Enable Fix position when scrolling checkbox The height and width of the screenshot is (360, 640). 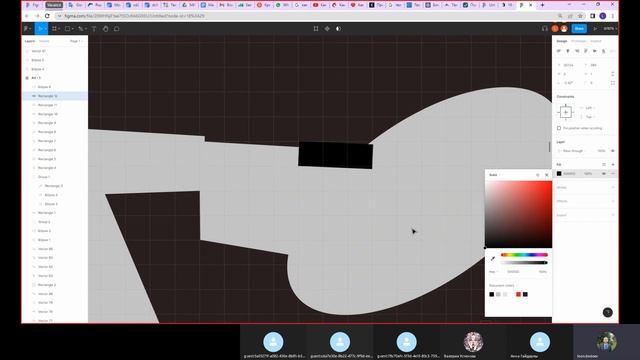click(x=559, y=128)
